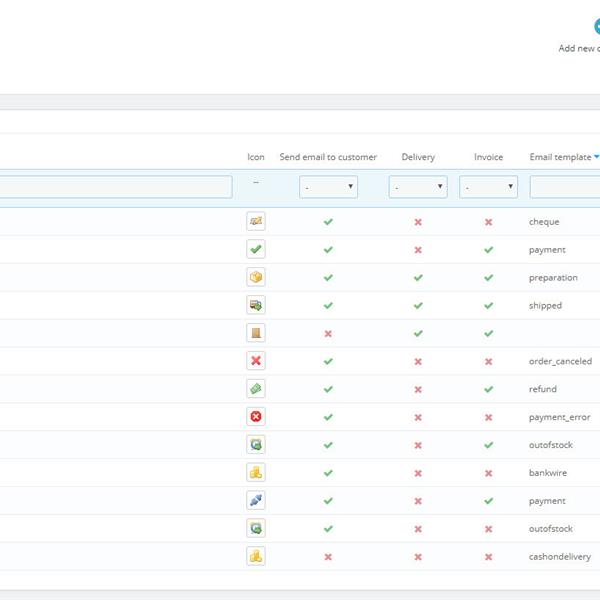Click red circle icon in payment_error row
Image resolution: width=600 pixels, height=600 pixels.
tap(256, 417)
